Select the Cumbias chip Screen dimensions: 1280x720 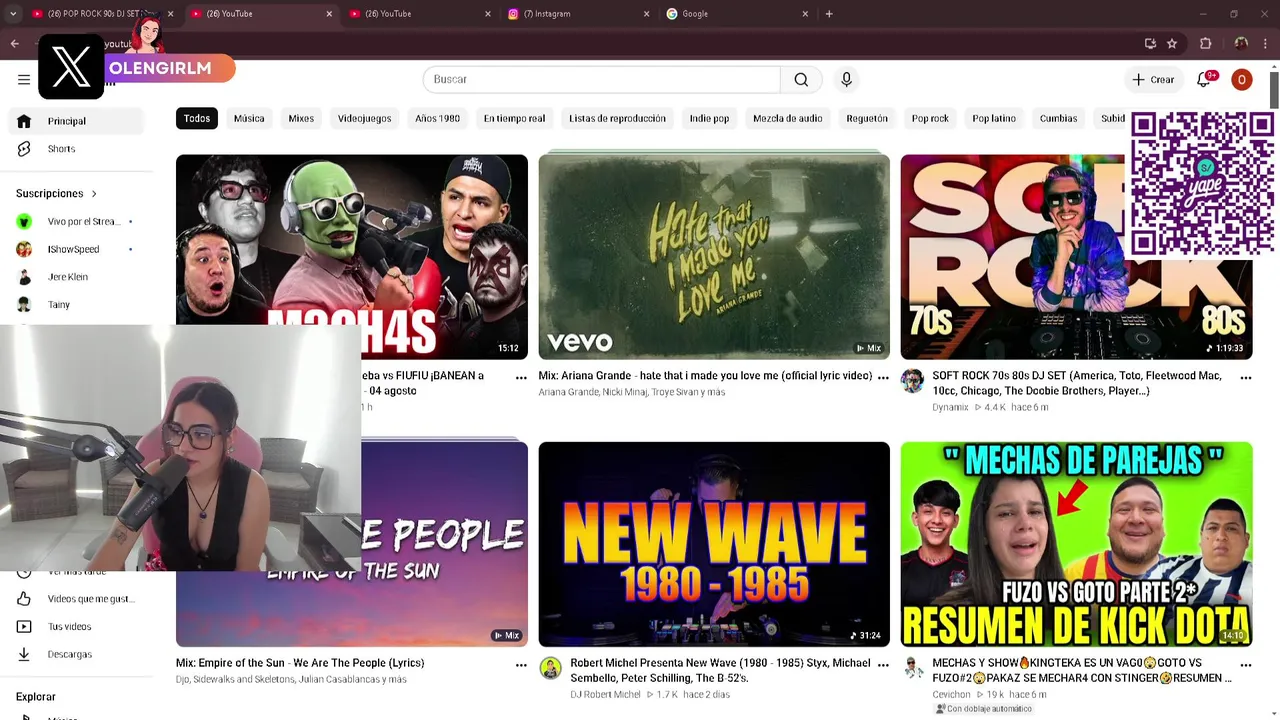(x=1058, y=118)
